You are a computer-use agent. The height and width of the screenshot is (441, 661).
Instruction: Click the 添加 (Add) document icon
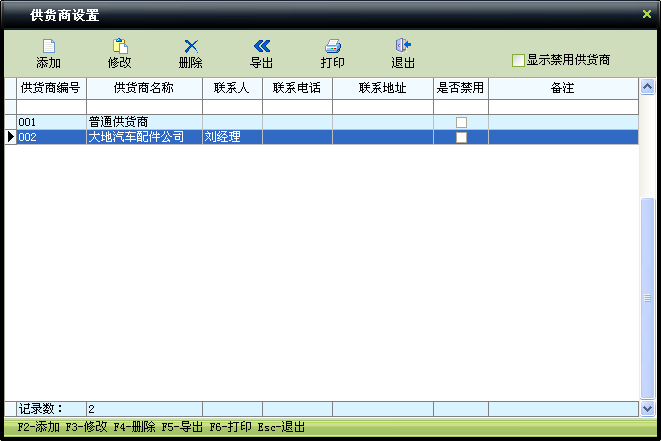(x=49, y=46)
